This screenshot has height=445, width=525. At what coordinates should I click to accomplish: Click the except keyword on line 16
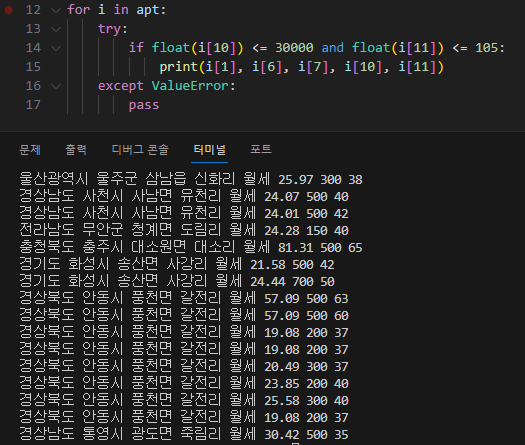pos(121,86)
